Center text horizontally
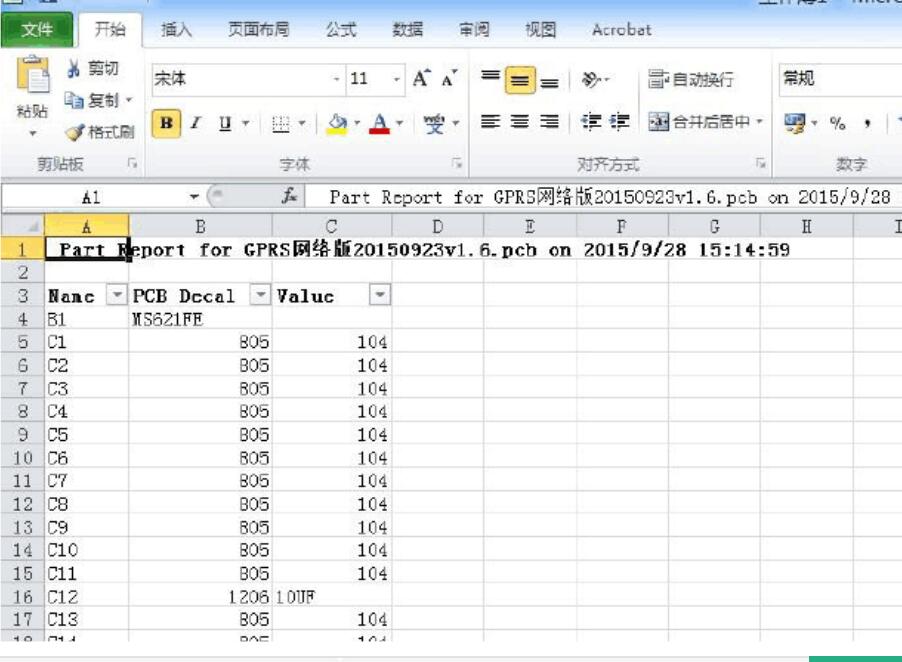Viewport: 902px width, 662px height. 520,122
